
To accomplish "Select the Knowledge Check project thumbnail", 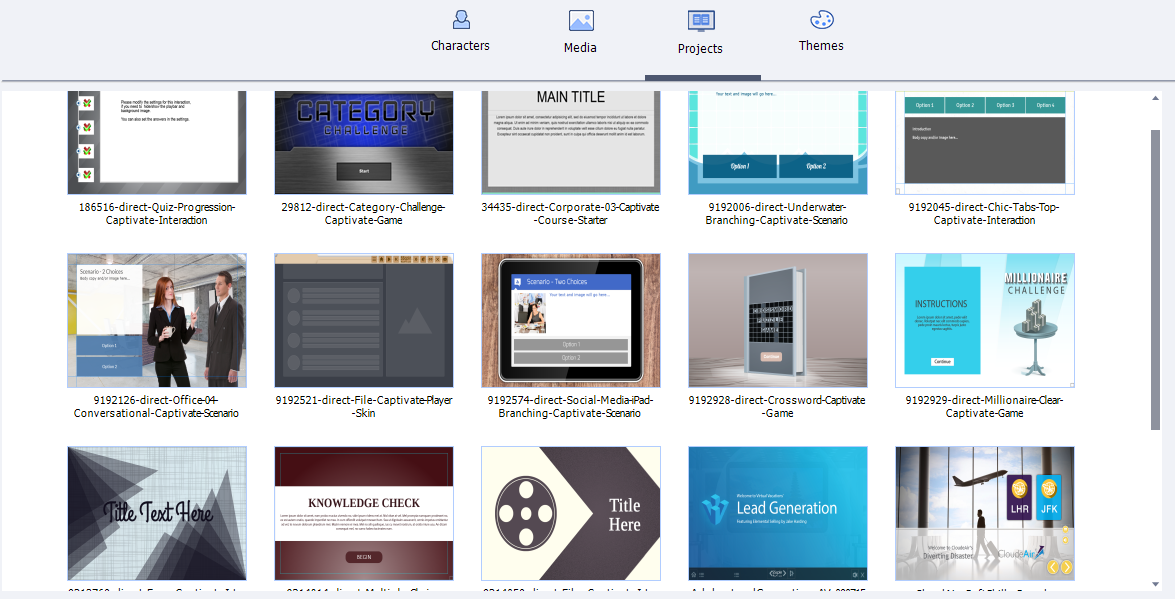I will (364, 513).
